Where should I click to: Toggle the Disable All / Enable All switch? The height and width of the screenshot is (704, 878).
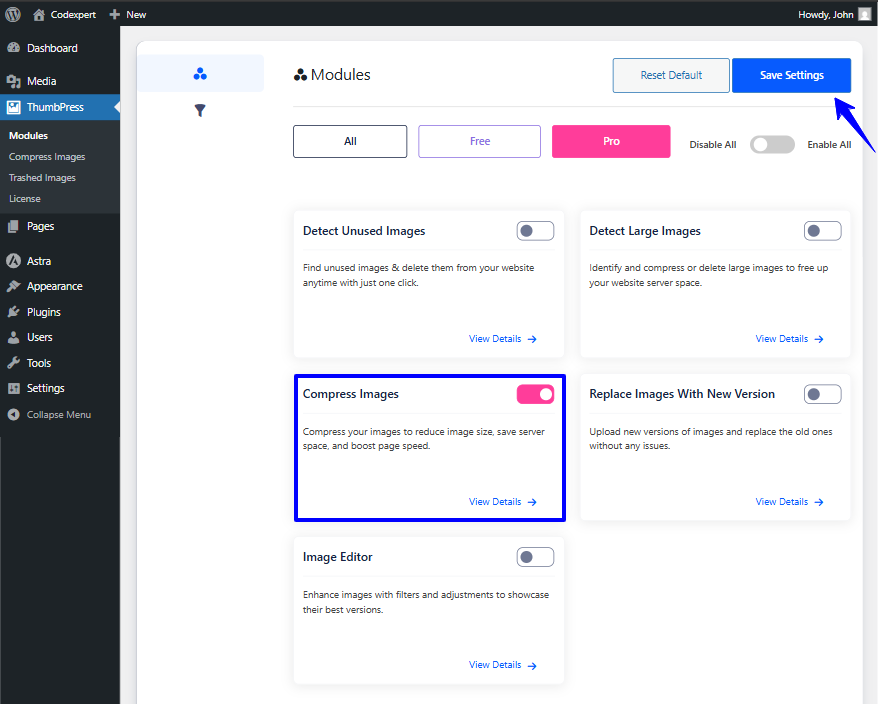tap(772, 144)
